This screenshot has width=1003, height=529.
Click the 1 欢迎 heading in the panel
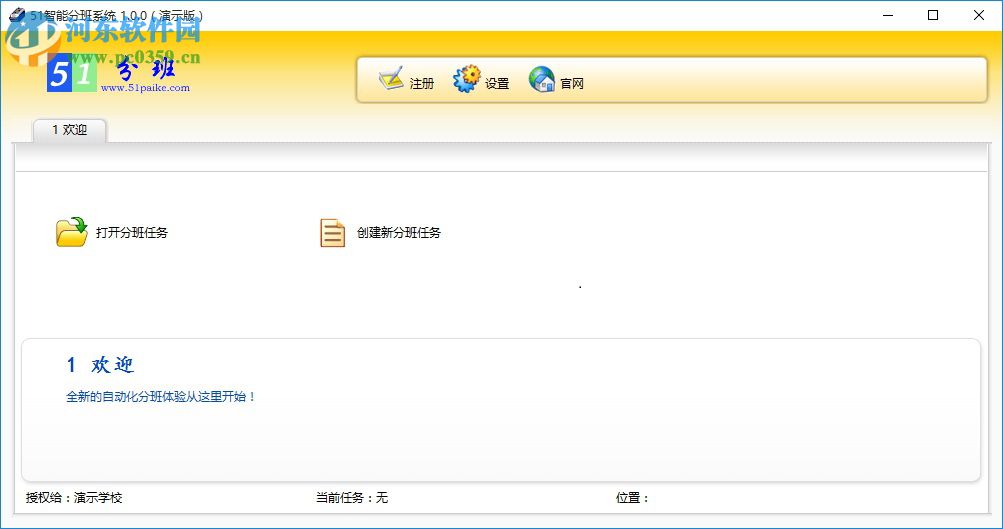pyautogui.click(x=100, y=365)
